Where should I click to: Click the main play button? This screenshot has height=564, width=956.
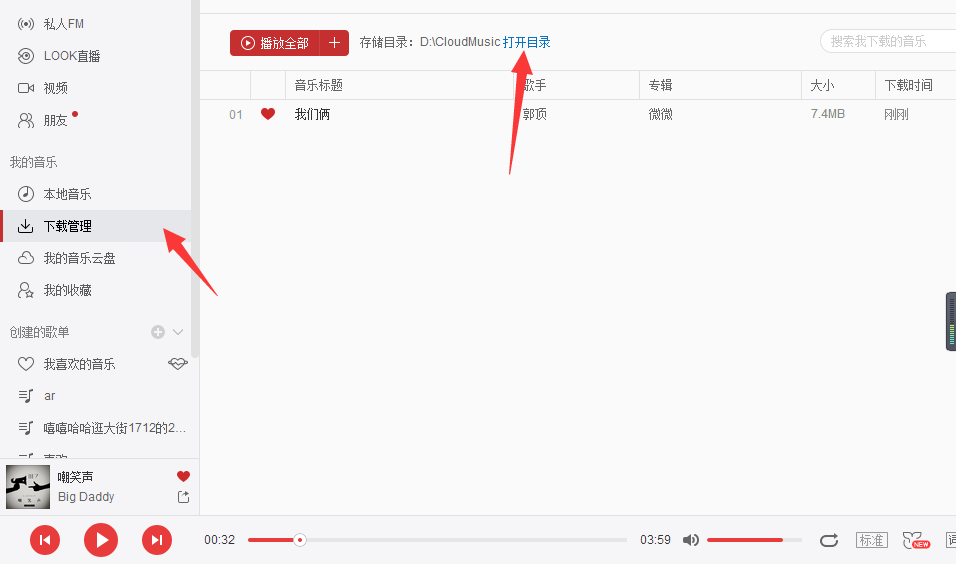click(101, 540)
